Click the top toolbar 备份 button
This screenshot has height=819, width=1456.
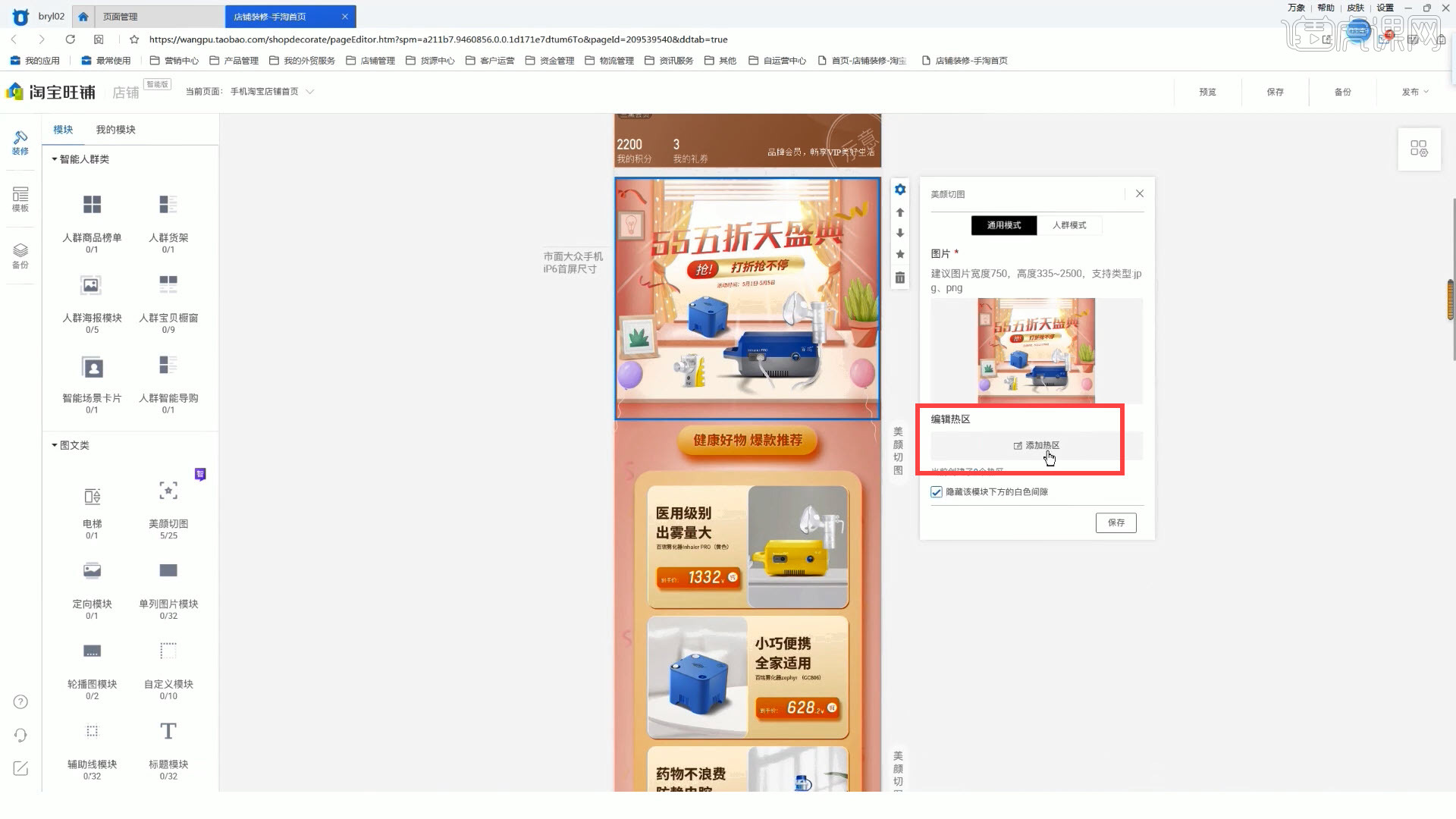pyautogui.click(x=1342, y=92)
